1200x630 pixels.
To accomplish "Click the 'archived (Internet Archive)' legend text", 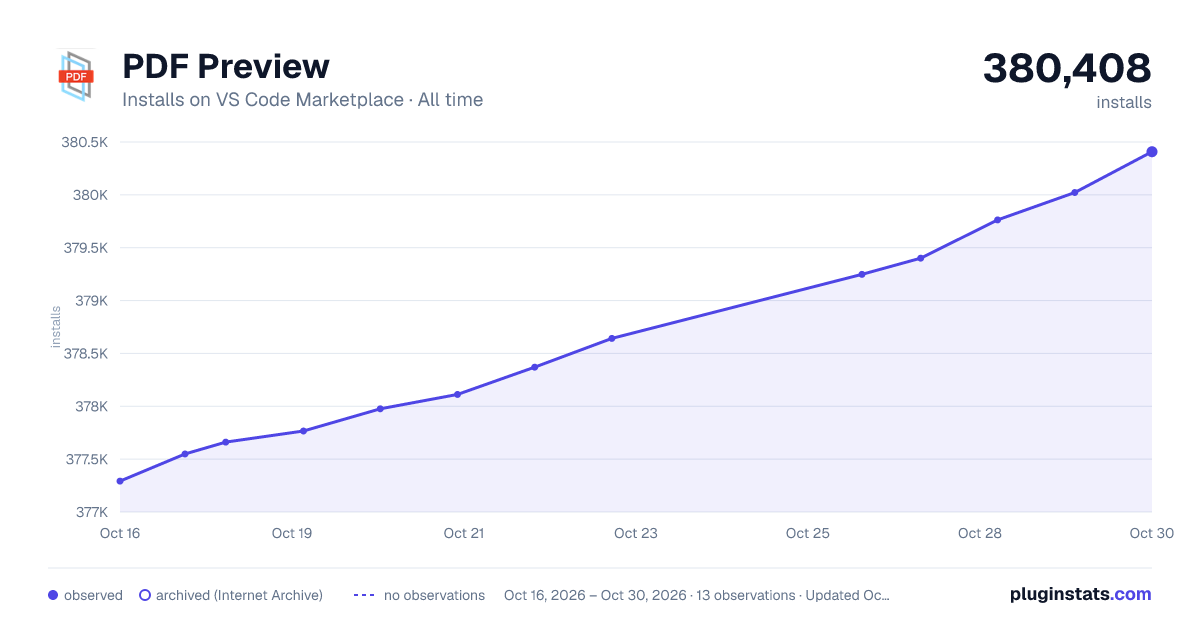I will pos(239,595).
